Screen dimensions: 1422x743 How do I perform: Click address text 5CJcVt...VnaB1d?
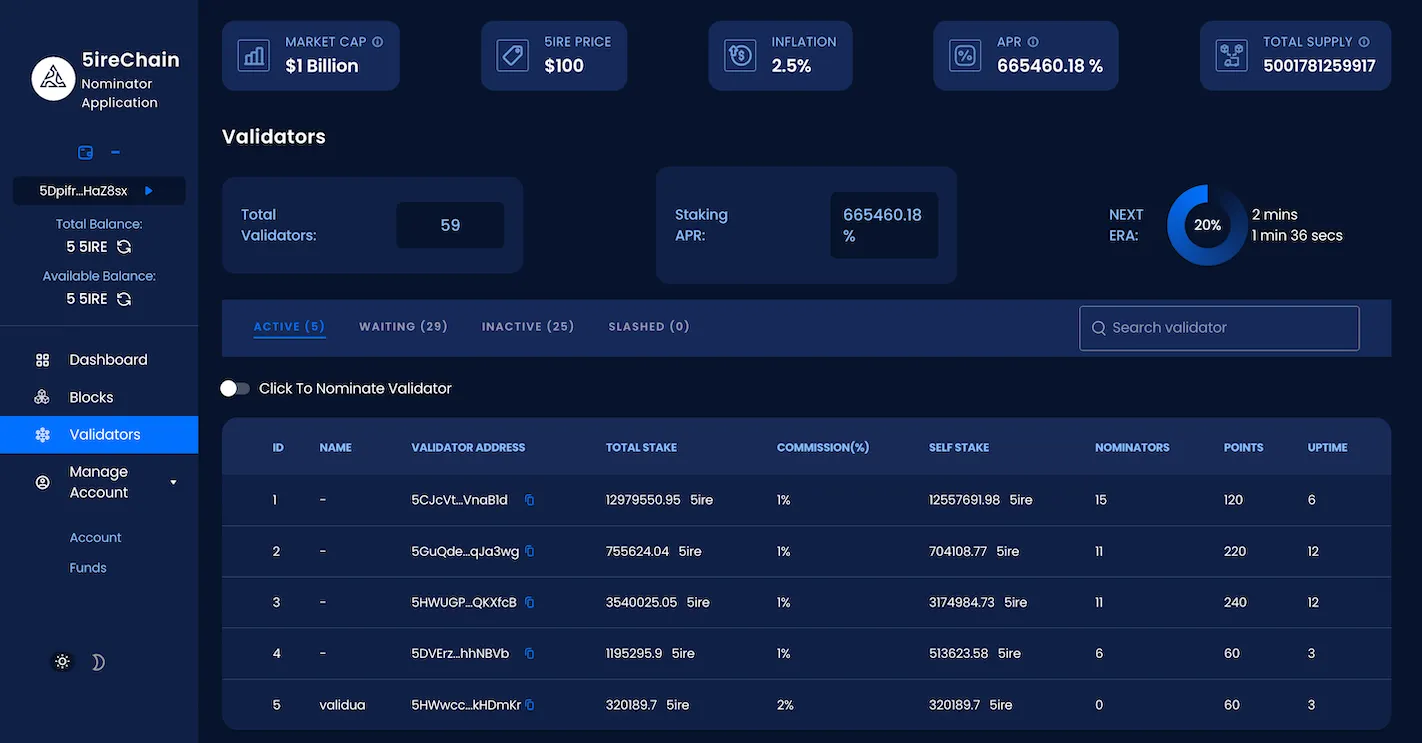click(459, 500)
